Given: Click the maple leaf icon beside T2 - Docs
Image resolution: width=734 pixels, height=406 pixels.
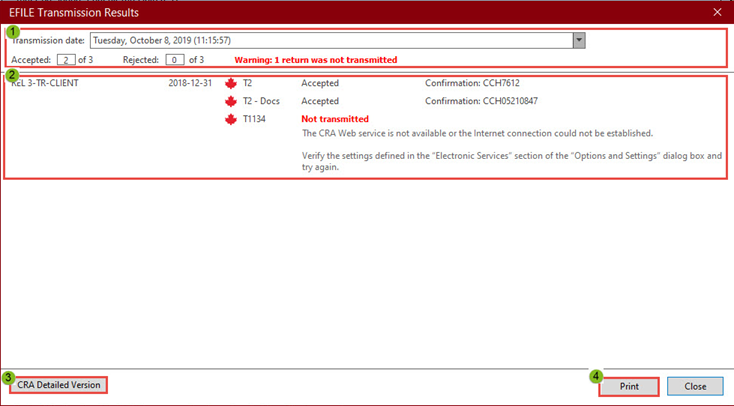Looking at the screenshot, I should 231,101.
